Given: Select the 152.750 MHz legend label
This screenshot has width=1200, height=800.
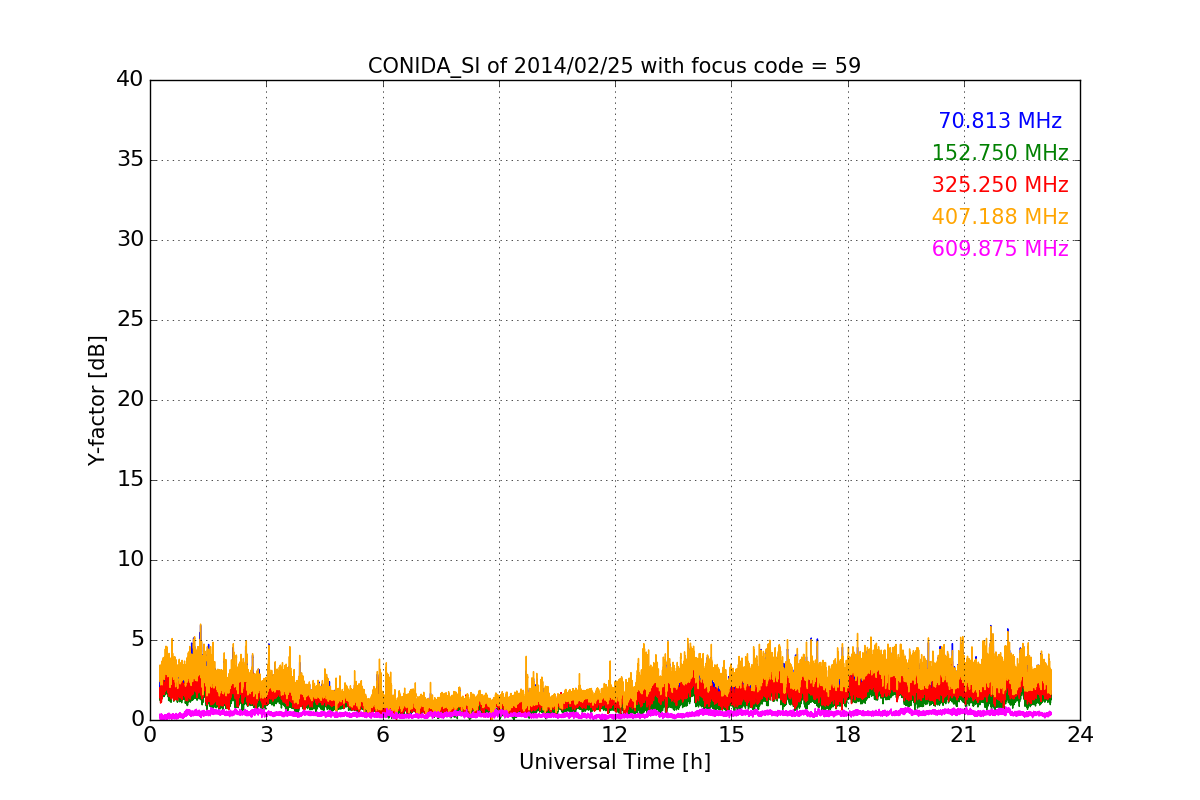Looking at the screenshot, I should [x=1000, y=153].
